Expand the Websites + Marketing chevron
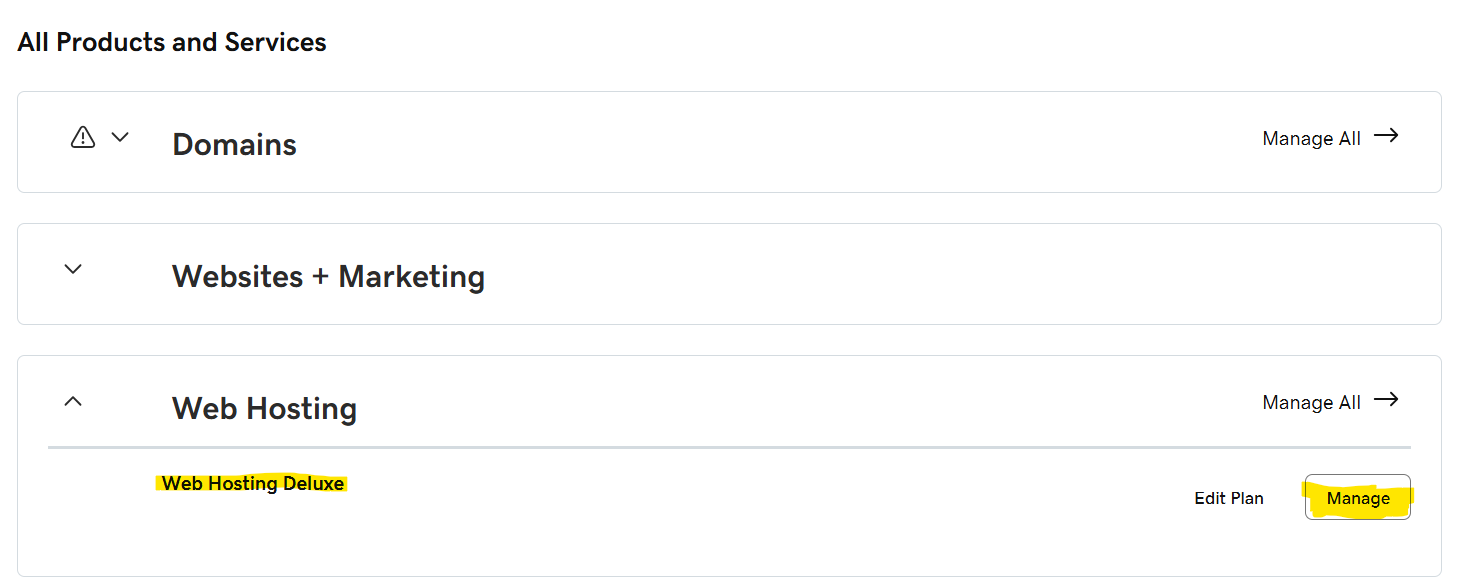This screenshot has width=1457, height=587. coord(73,269)
